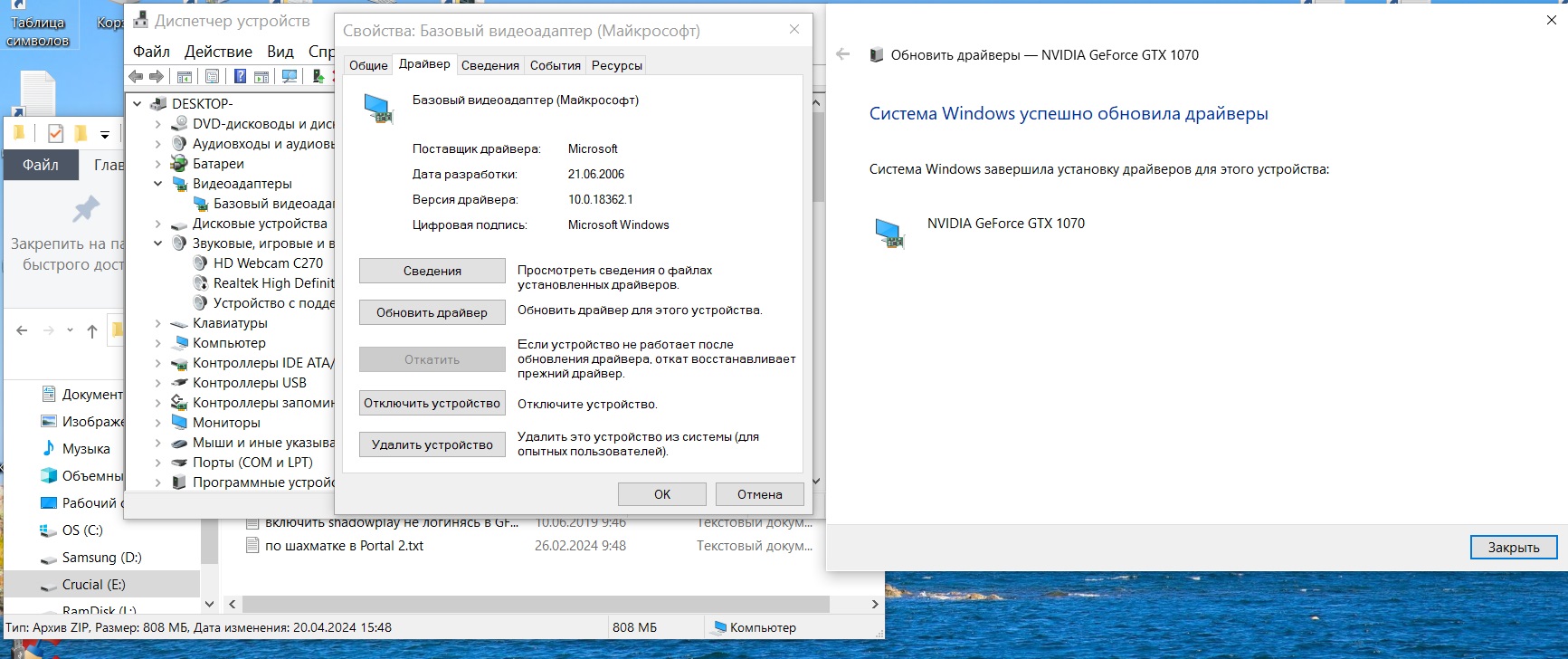The height and width of the screenshot is (659, 1568).
Task: Expand the Аудиовходы category
Action: pyautogui.click(x=158, y=144)
